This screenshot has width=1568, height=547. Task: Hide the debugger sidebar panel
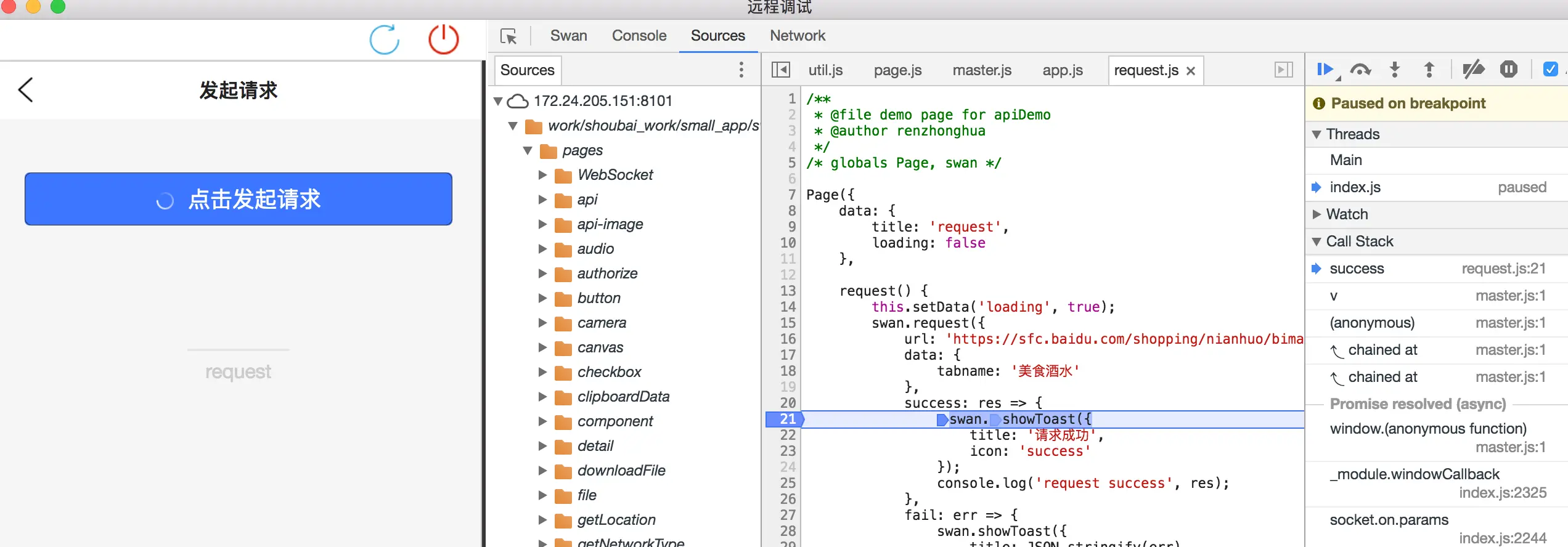pos(1284,70)
